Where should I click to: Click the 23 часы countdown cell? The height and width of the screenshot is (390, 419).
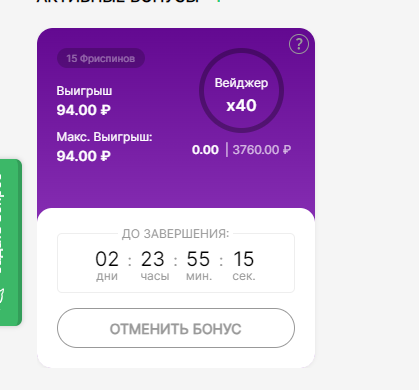pyautogui.click(x=153, y=265)
